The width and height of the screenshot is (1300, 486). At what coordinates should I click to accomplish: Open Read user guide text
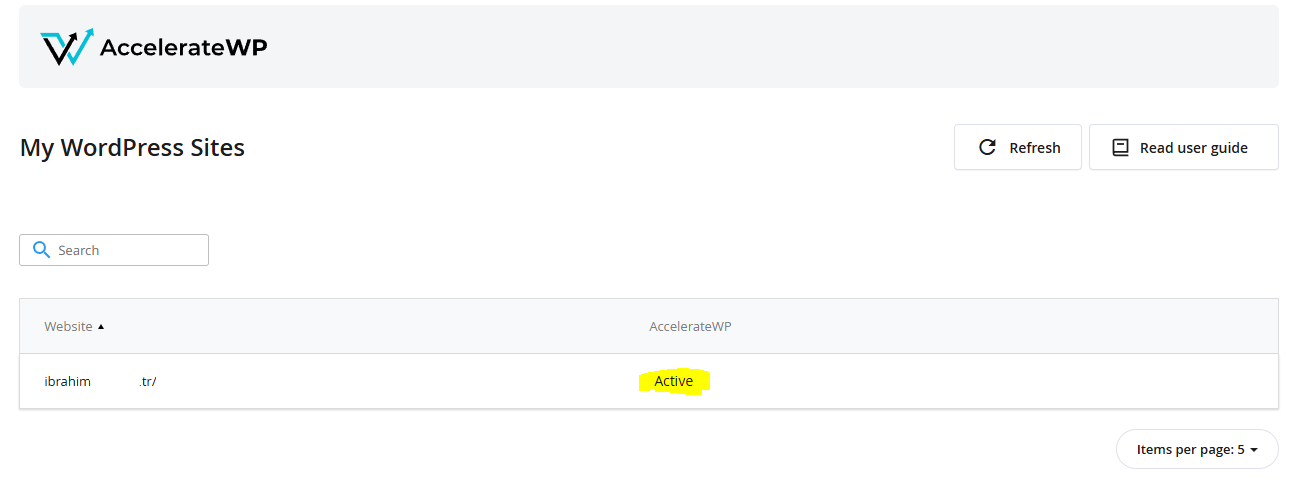pos(1193,148)
